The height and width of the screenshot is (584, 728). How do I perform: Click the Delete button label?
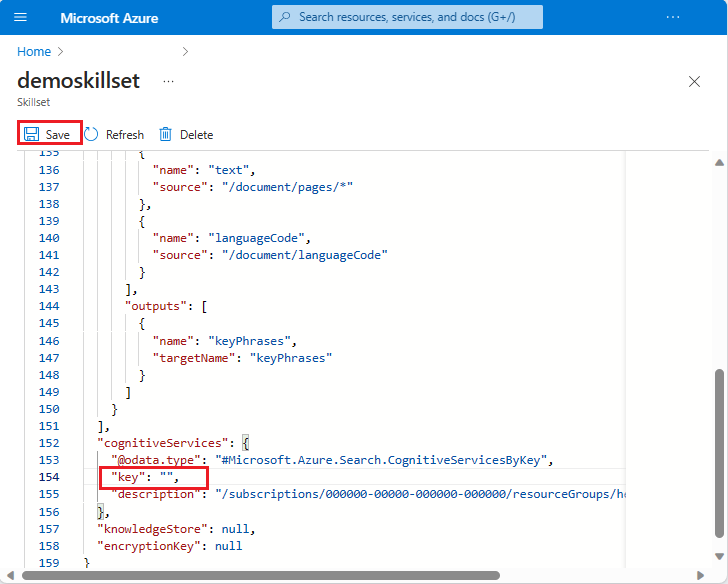click(196, 135)
